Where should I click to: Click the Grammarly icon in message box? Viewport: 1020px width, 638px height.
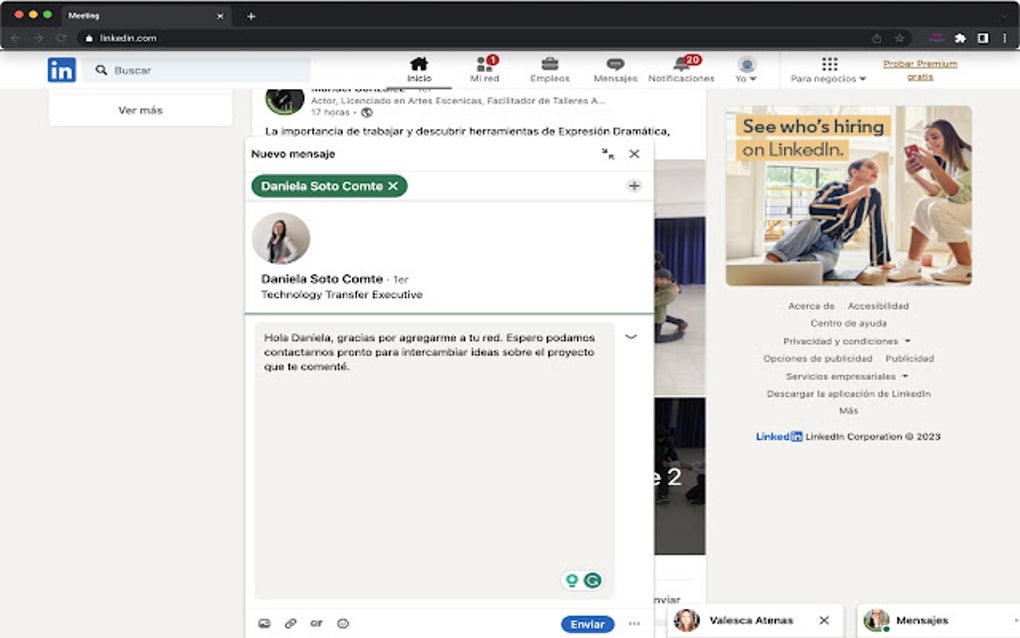[593, 580]
